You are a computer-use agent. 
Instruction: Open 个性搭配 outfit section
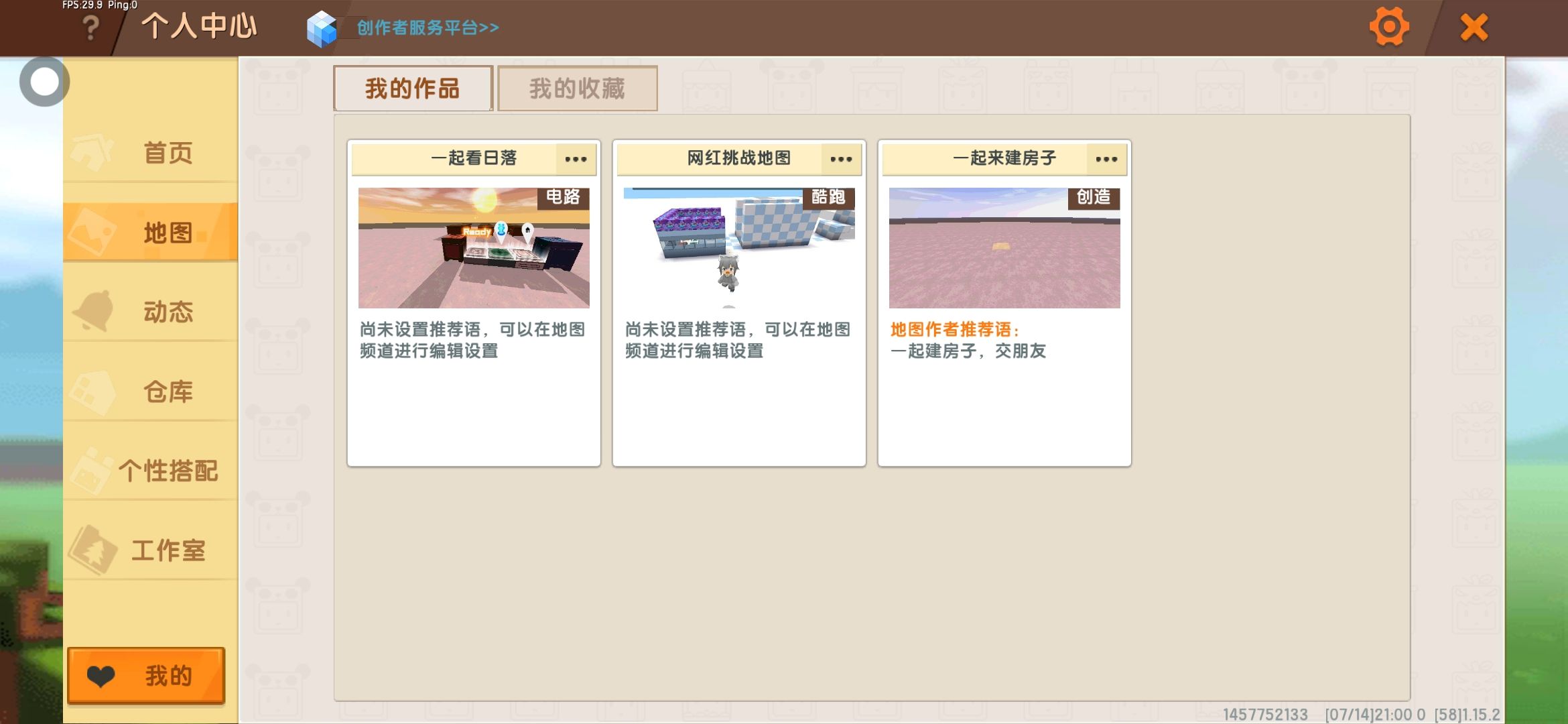(x=151, y=471)
